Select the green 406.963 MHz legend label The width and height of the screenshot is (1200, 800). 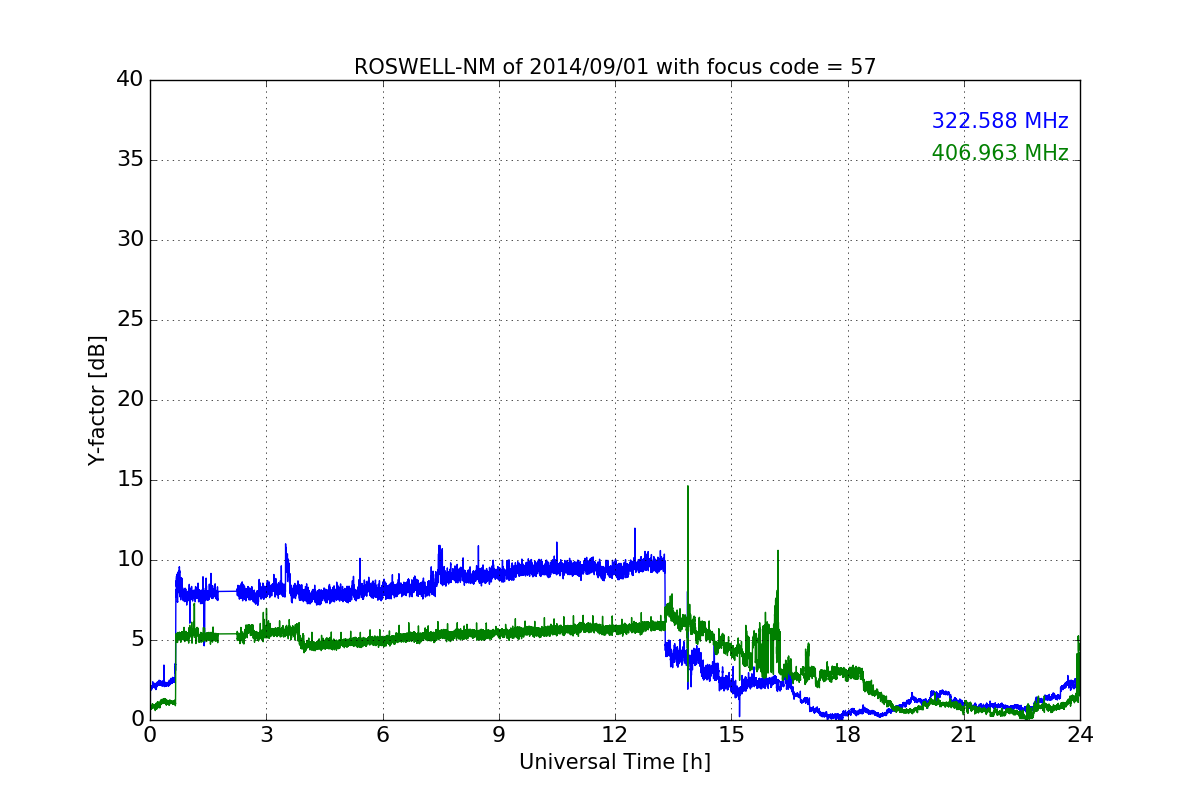tap(1000, 153)
